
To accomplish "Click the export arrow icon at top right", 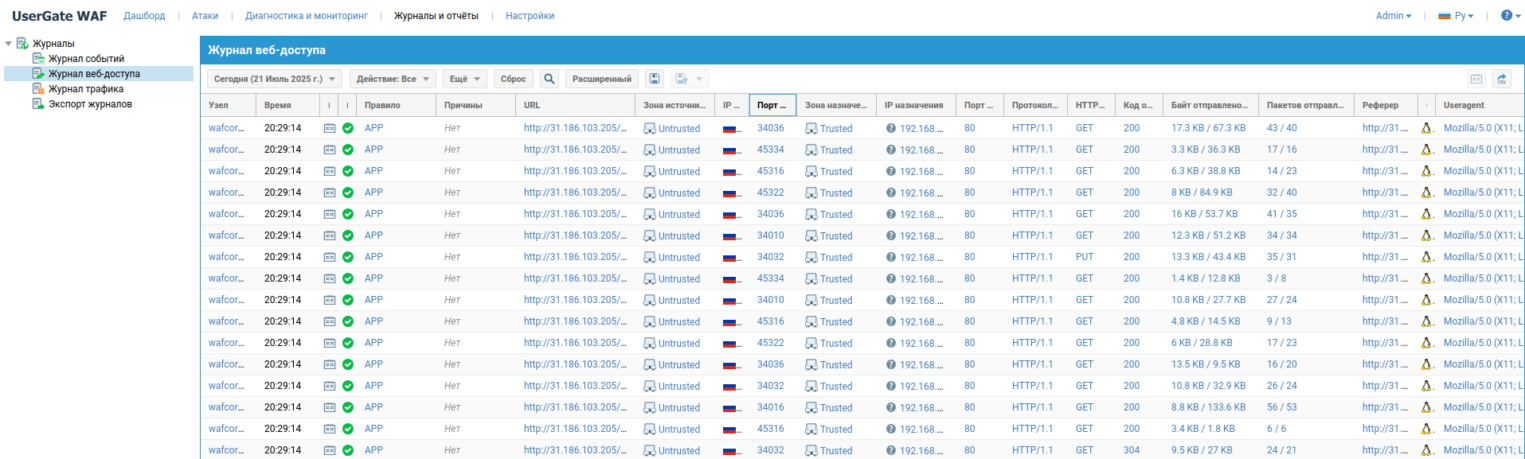I will coord(1501,79).
